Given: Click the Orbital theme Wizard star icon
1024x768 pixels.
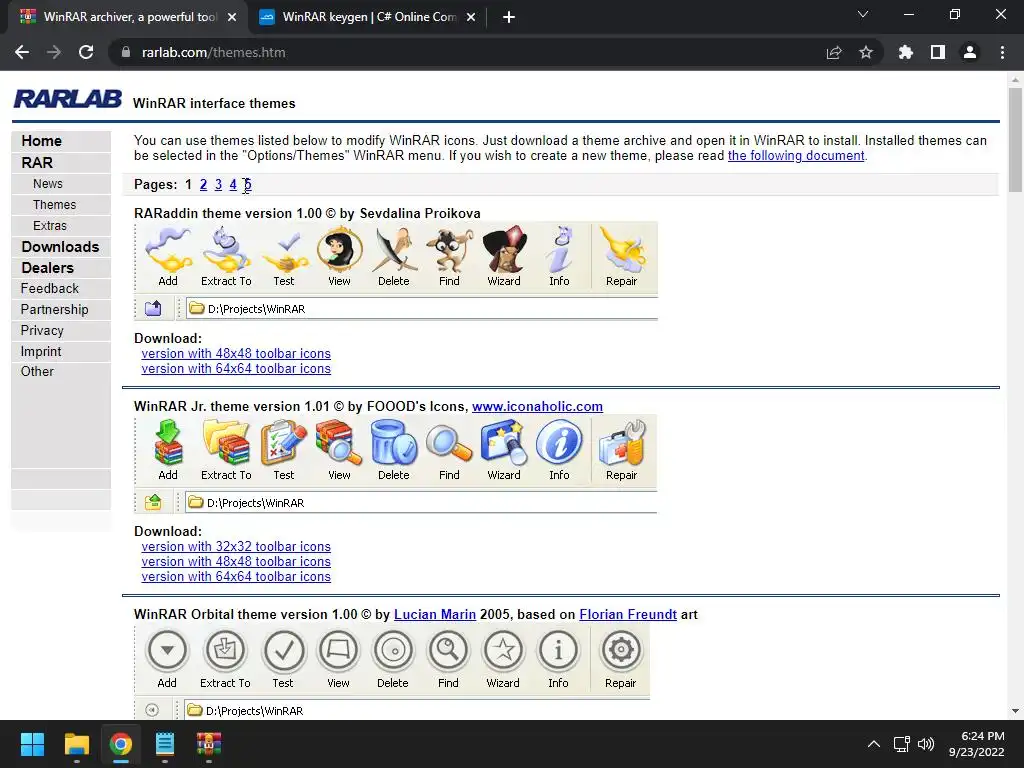Looking at the screenshot, I should tap(503, 650).
